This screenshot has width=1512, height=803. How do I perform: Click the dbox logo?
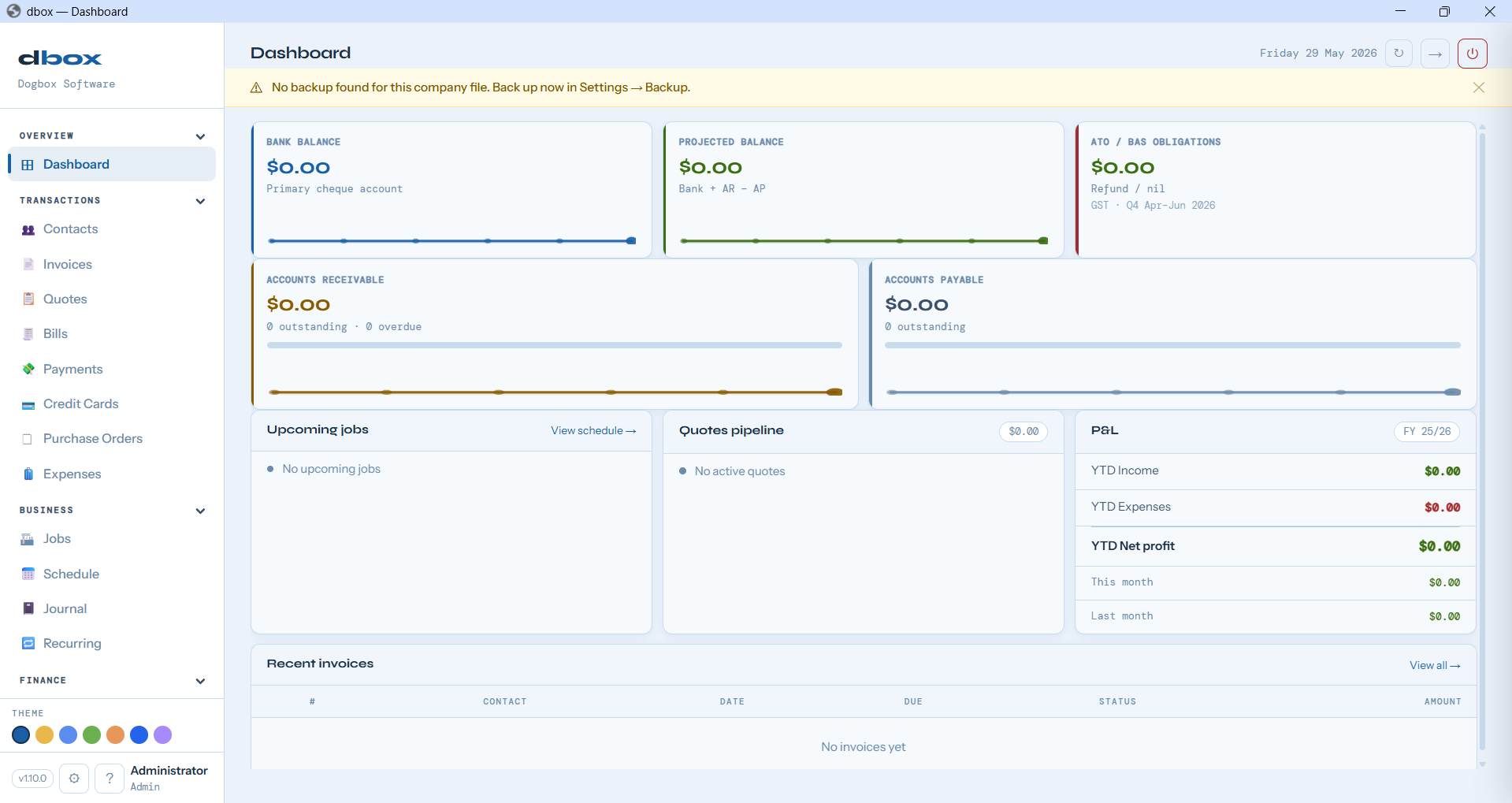pyautogui.click(x=60, y=58)
